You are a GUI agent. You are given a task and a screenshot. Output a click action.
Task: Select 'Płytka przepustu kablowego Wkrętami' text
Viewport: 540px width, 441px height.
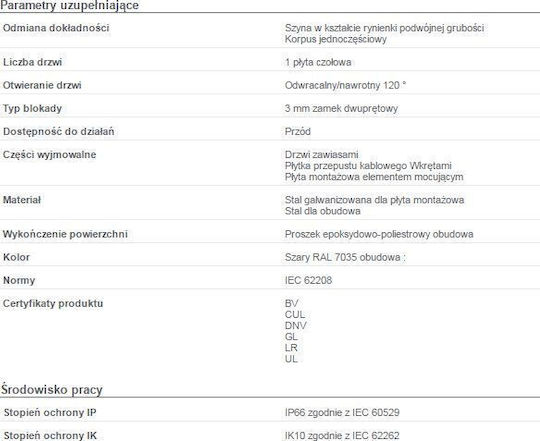368,166
